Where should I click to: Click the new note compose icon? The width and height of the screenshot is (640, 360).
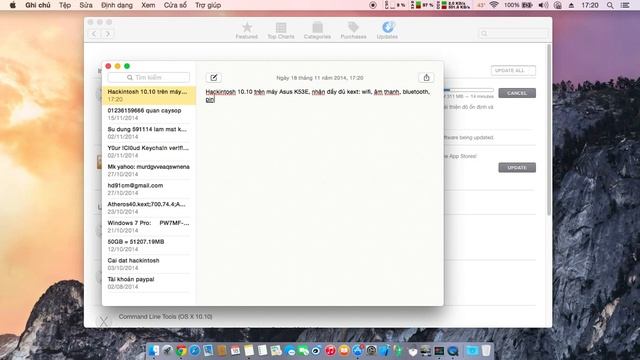coord(213,78)
